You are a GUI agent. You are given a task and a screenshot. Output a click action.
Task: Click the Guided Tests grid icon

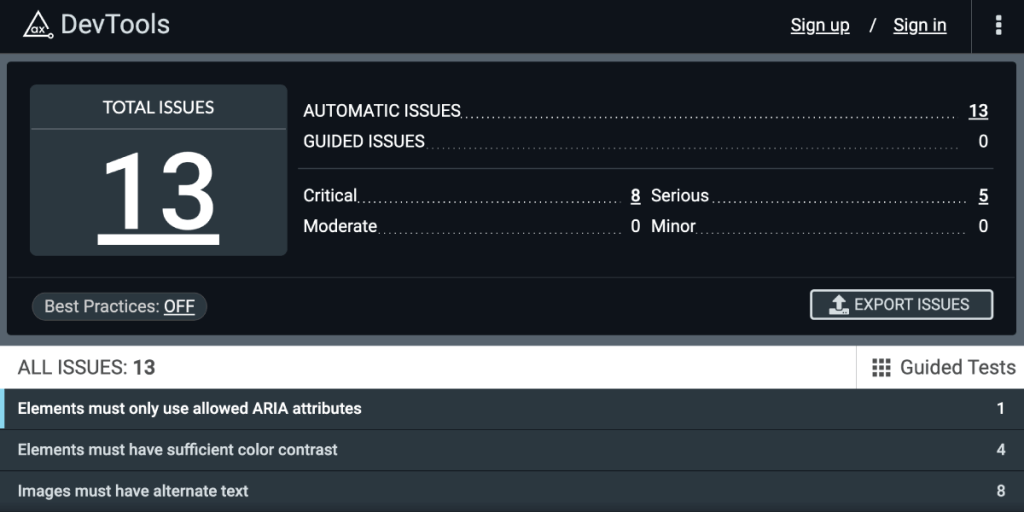(881, 368)
